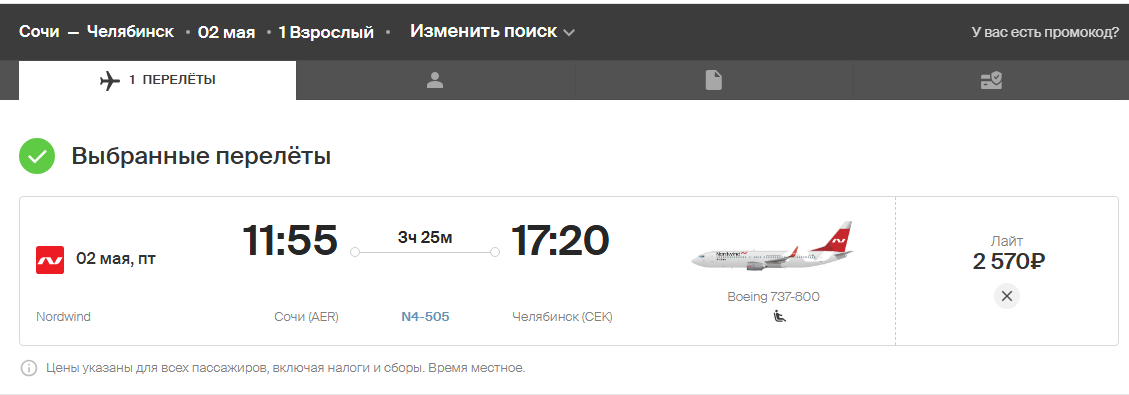This screenshot has height=395, width=1129.
Task: Click the 02 мая date in header
Action: click(x=227, y=32)
